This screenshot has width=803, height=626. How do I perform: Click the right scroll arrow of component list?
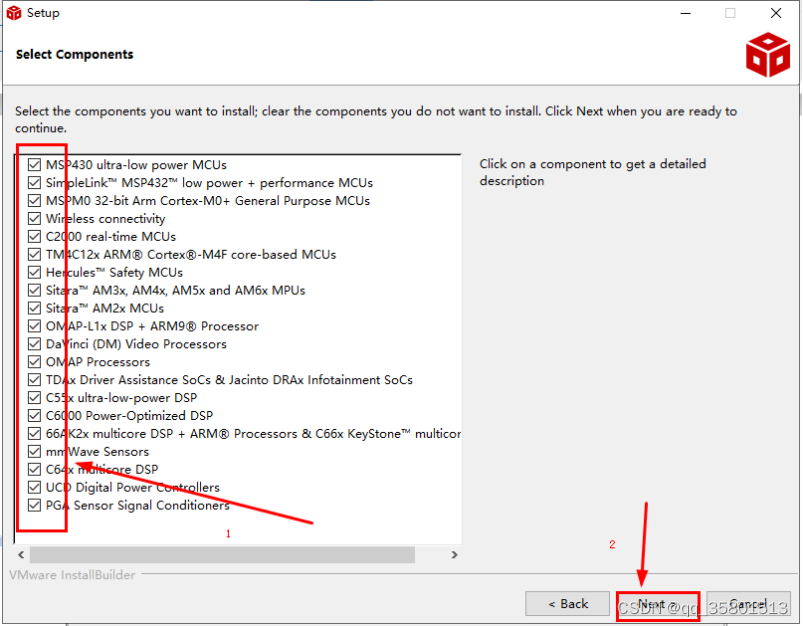[x=454, y=555]
